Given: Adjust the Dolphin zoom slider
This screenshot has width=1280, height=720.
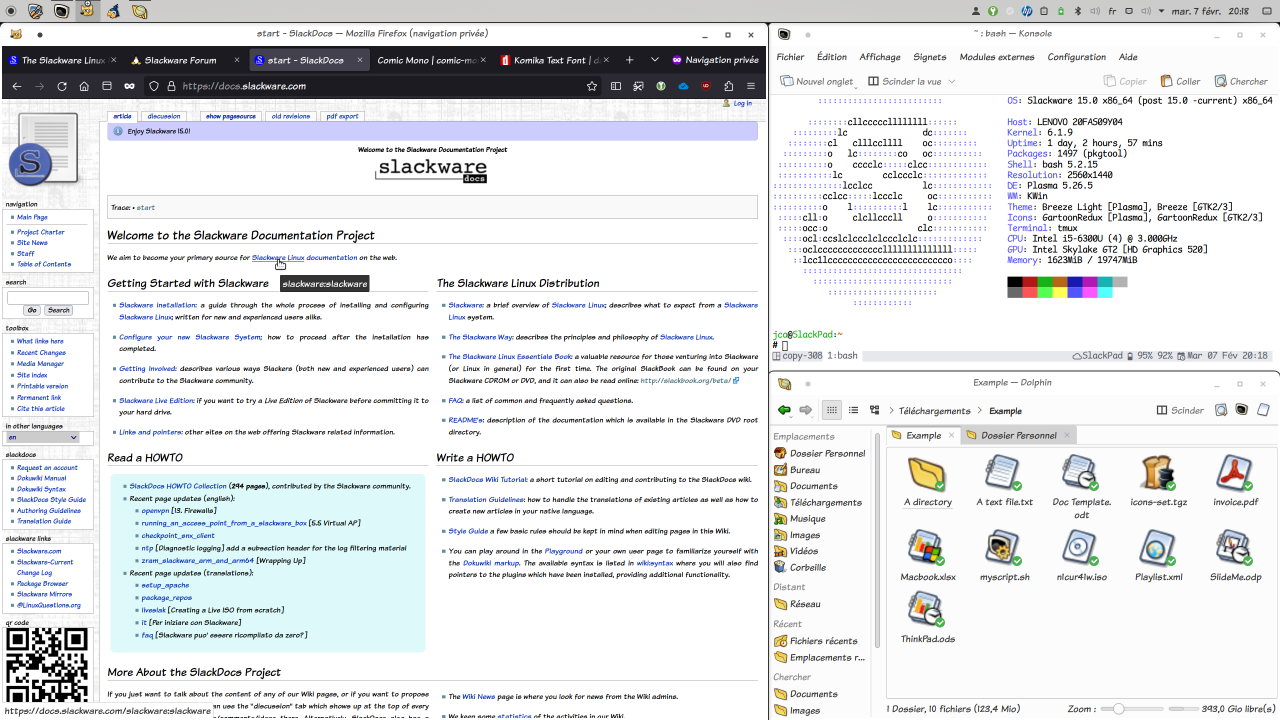Looking at the screenshot, I should tap(1119, 709).
